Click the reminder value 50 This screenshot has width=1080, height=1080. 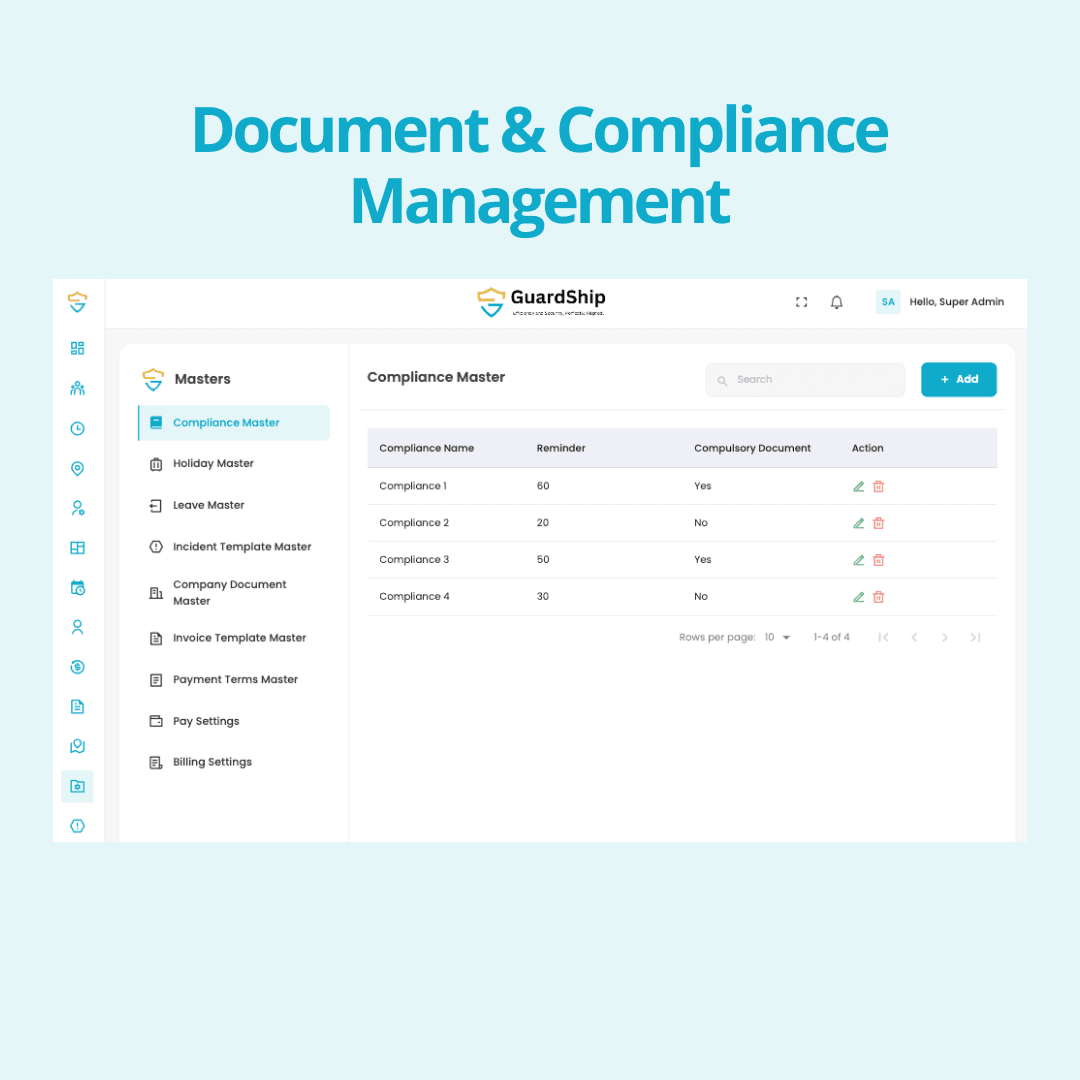(x=543, y=559)
